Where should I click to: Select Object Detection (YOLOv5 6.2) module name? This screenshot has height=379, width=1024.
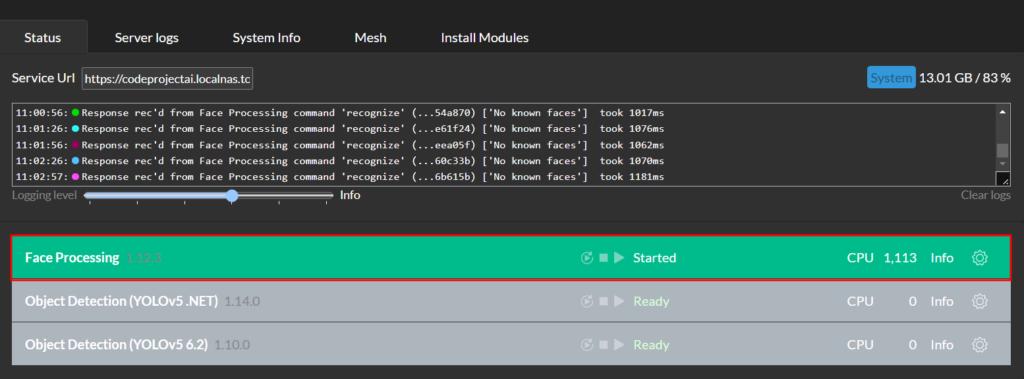coord(116,344)
